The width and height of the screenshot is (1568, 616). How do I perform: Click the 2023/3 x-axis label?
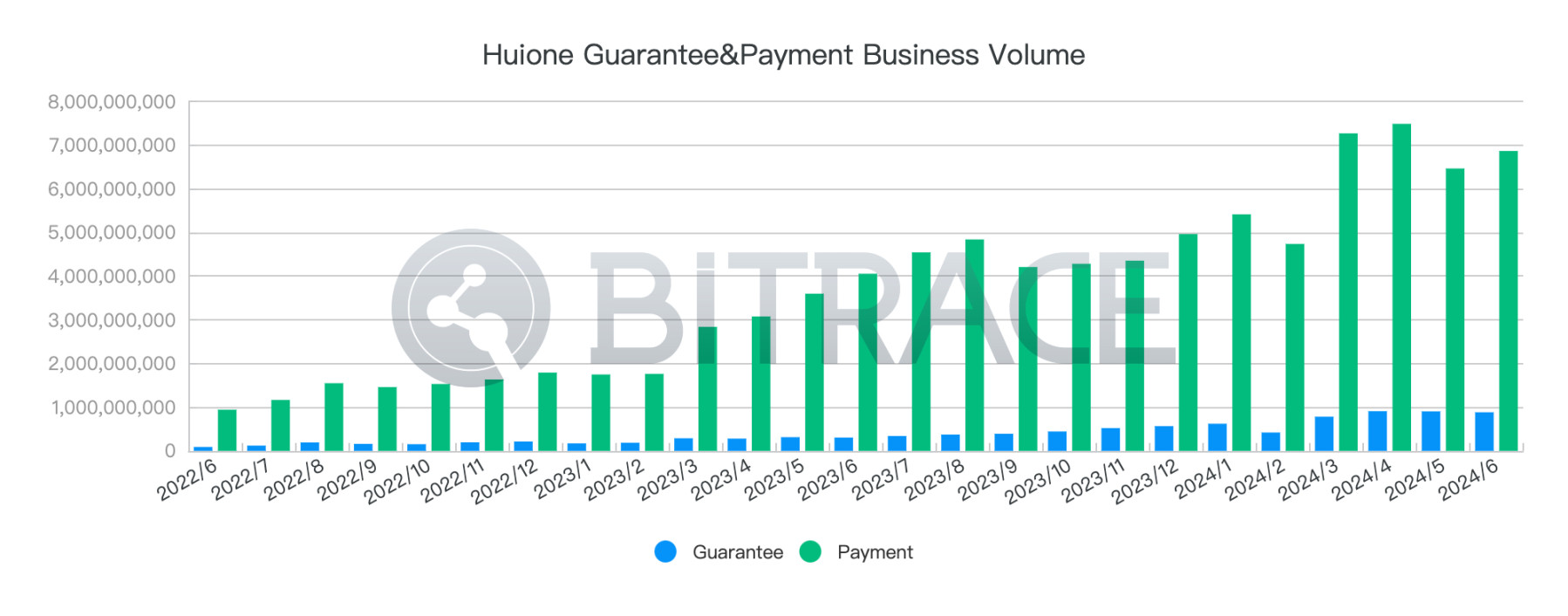[x=667, y=479]
